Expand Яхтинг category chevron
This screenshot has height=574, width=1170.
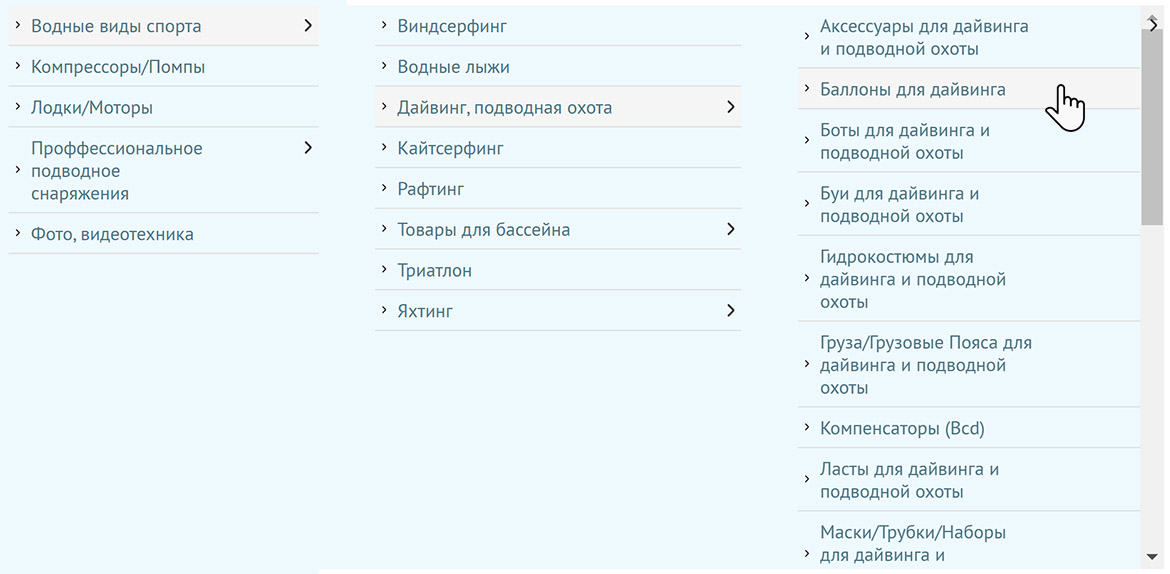click(731, 311)
